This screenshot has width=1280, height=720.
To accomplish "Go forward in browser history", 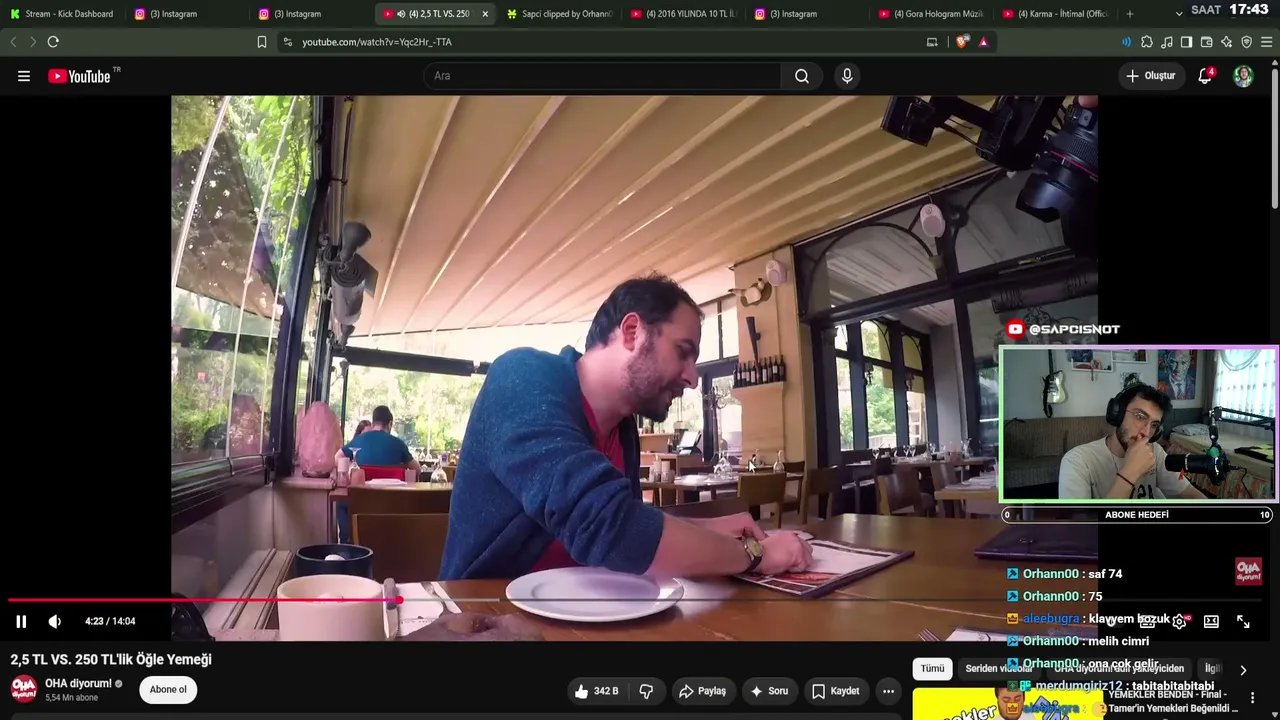I will [32, 42].
